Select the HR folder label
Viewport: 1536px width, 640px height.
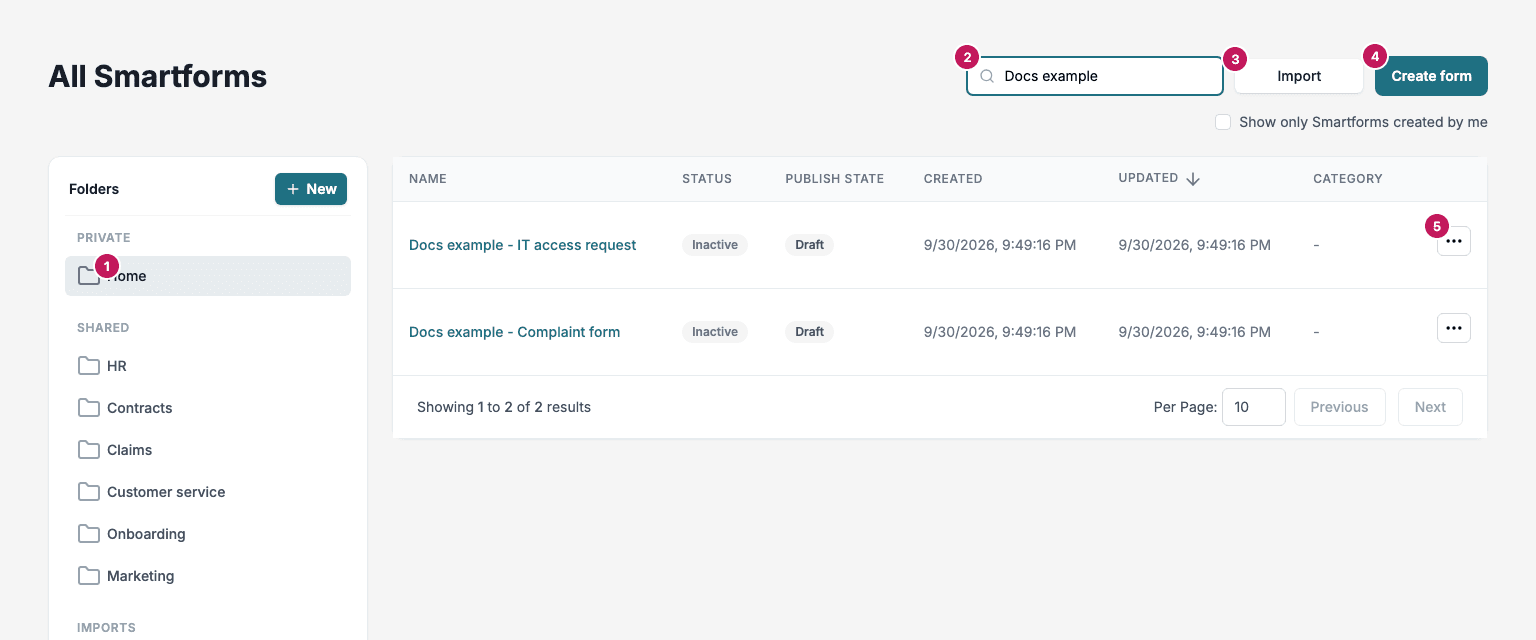tap(117, 366)
